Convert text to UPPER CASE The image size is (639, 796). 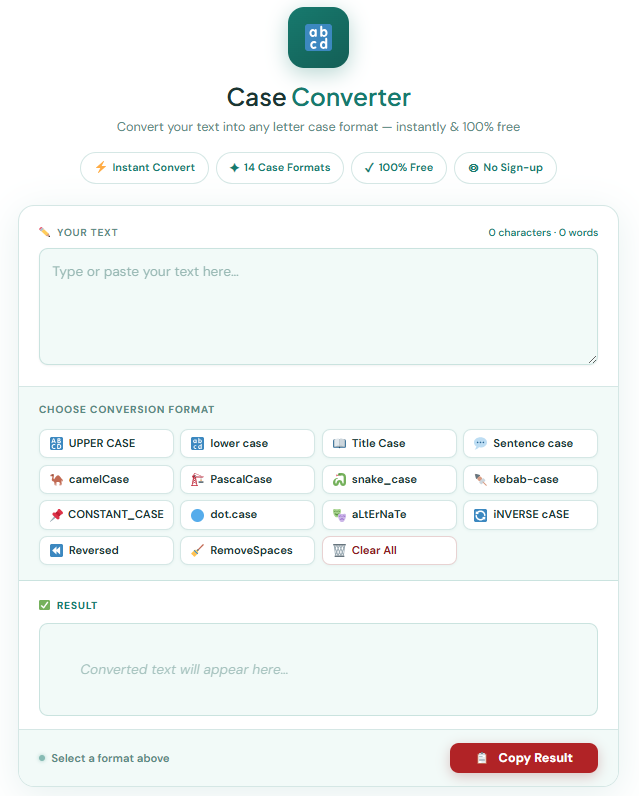point(106,444)
